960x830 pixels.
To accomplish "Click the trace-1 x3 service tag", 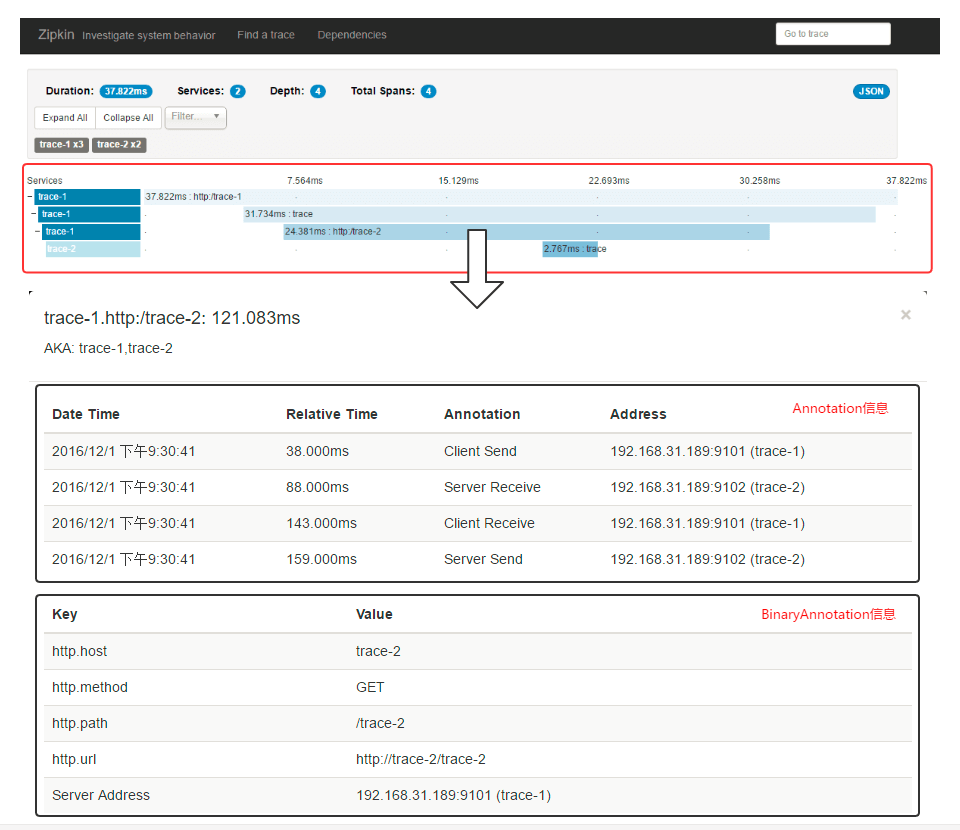I will [x=61, y=144].
